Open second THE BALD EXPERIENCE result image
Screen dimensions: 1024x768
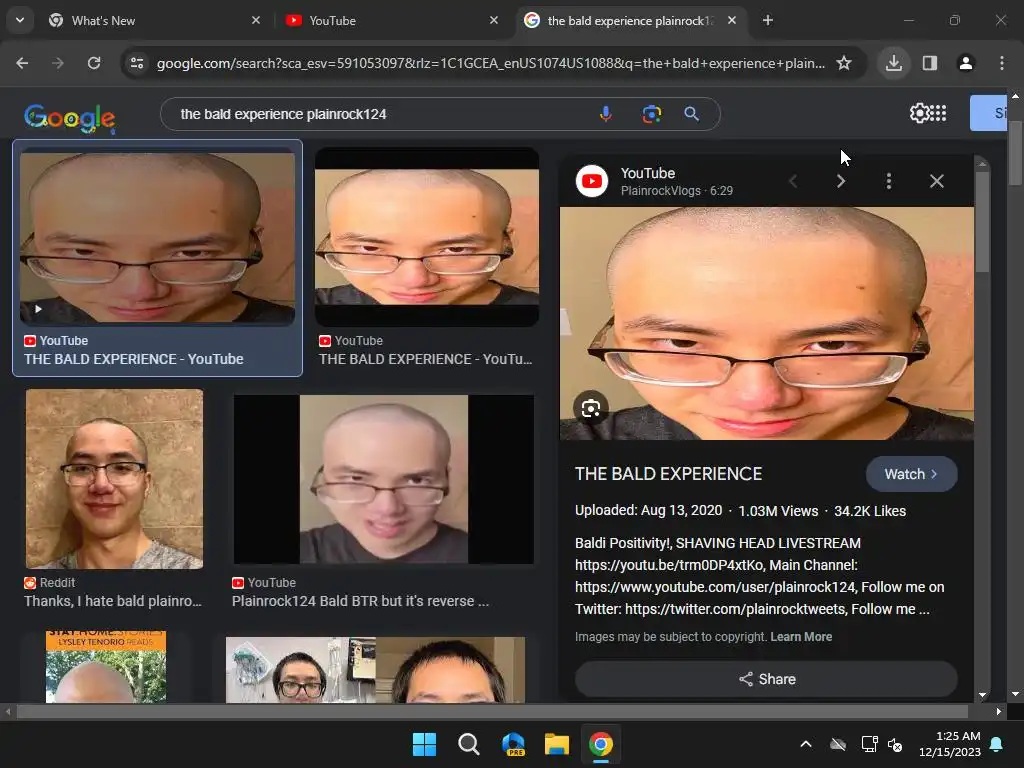pyautogui.click(x=427, y=236)
